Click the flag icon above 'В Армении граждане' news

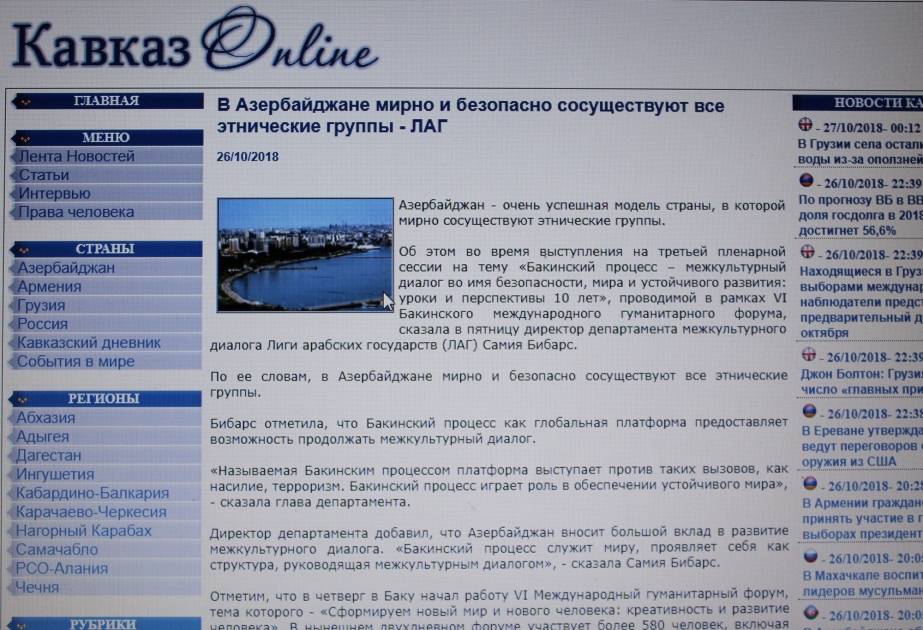click(811, 483)
